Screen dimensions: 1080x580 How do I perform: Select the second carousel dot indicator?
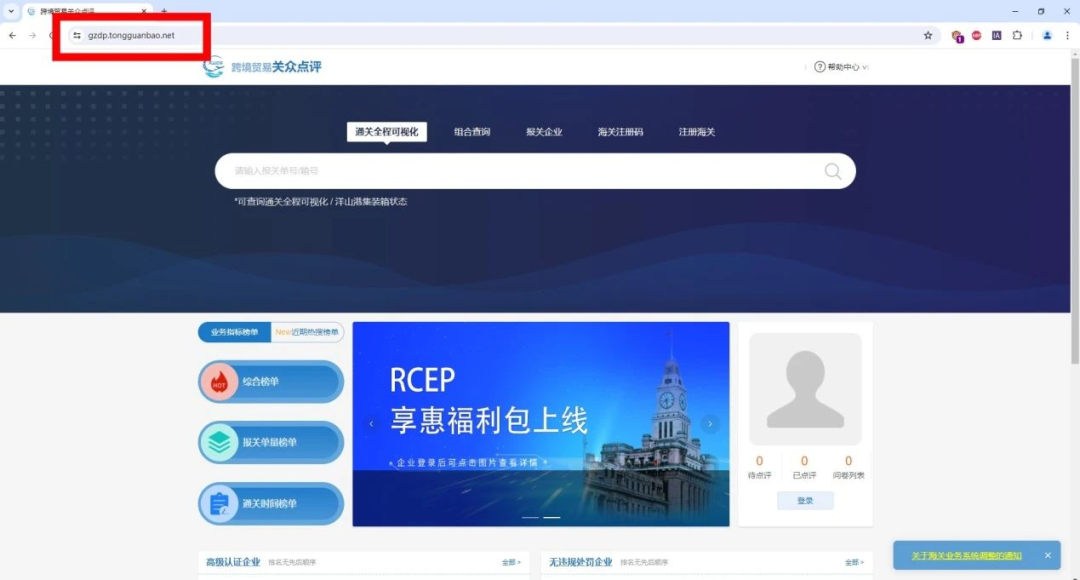553,518
